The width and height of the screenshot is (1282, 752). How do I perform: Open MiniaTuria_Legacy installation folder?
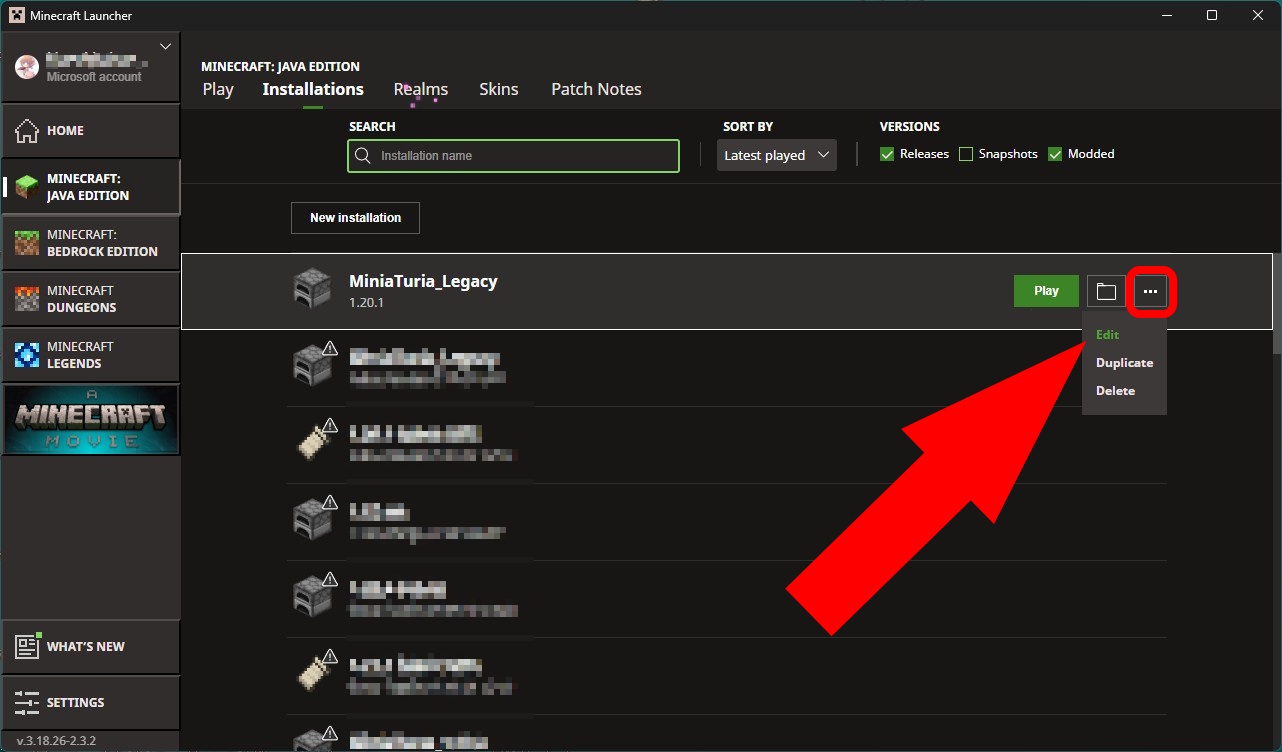pos(1106,291)
